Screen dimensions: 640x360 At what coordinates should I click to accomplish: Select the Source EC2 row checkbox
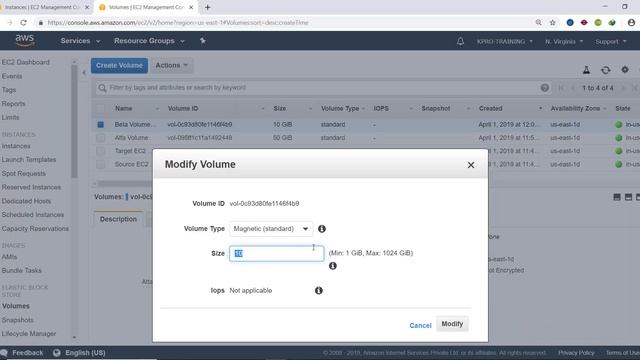pyautogui.click(x=100, y=164)
